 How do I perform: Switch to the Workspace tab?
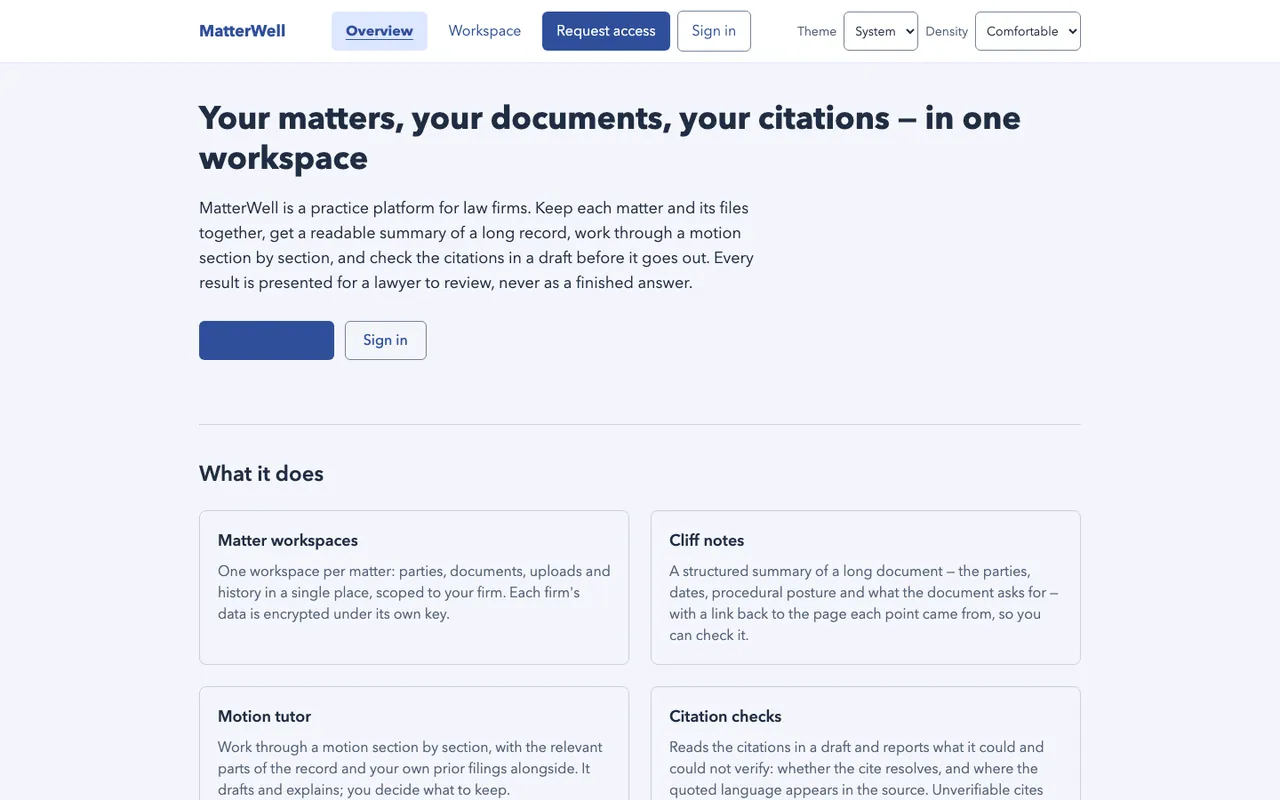(485, 31)
